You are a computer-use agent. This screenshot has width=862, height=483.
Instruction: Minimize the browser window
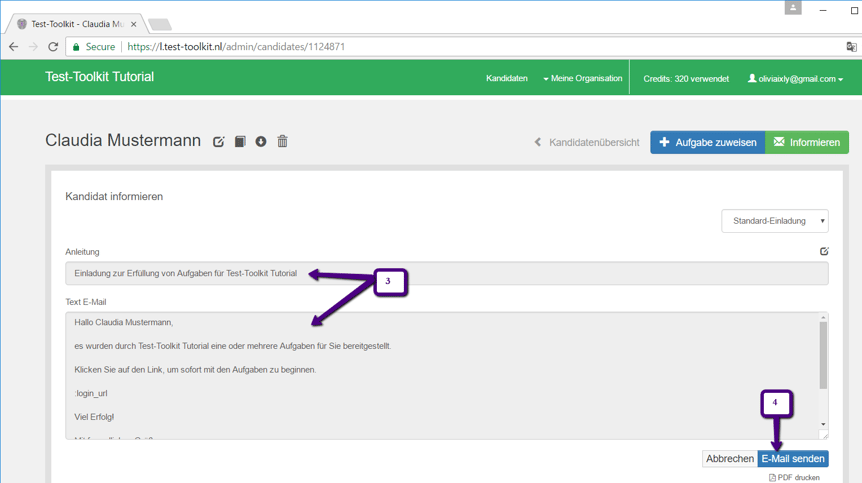pyautogui.click(x=822, y=10)
